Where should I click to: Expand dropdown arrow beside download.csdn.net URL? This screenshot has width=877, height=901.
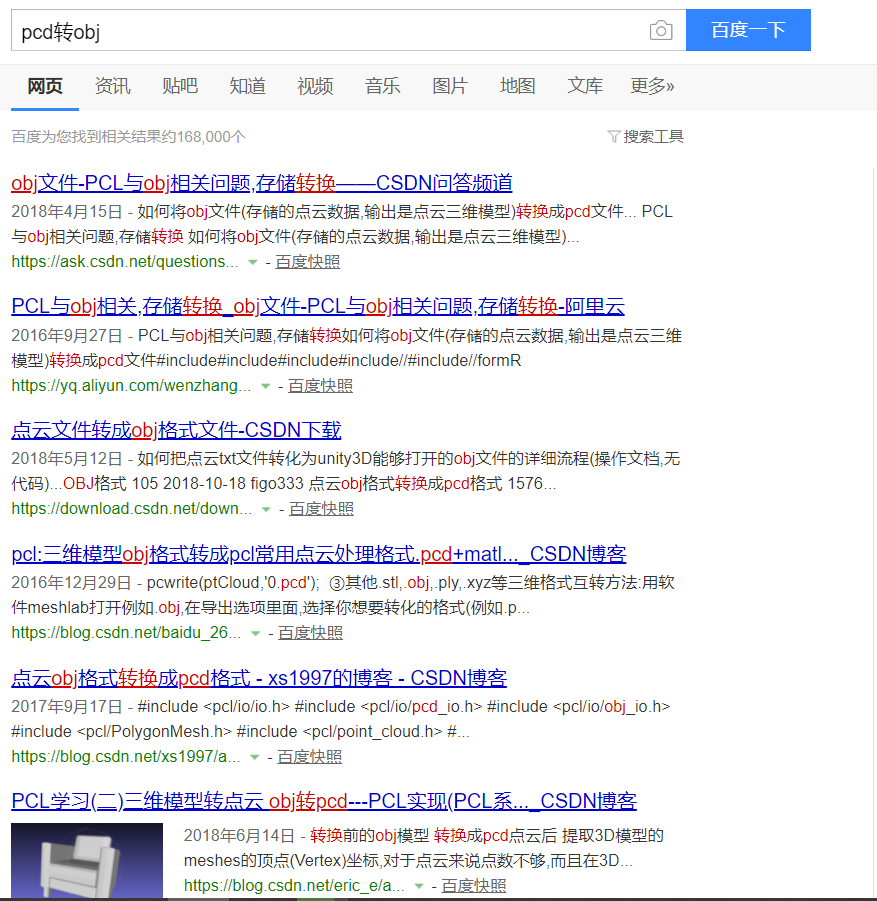[x=266, y=510]
